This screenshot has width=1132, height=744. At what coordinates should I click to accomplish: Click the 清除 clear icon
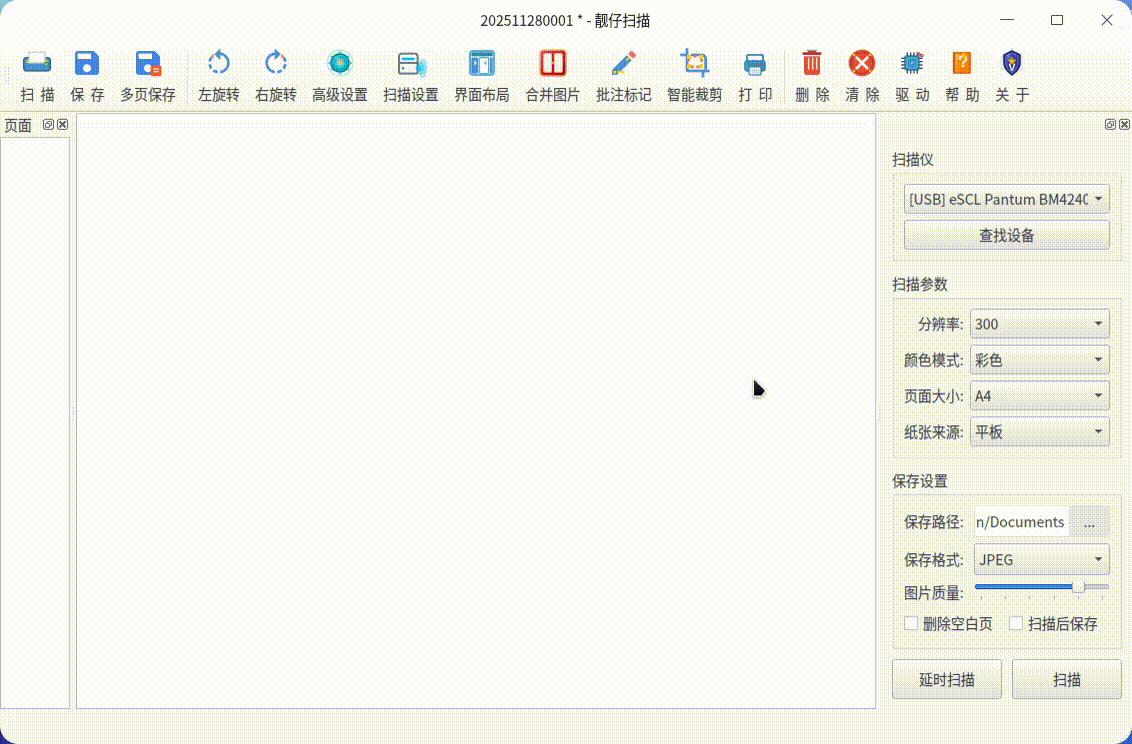pos(862,64)
